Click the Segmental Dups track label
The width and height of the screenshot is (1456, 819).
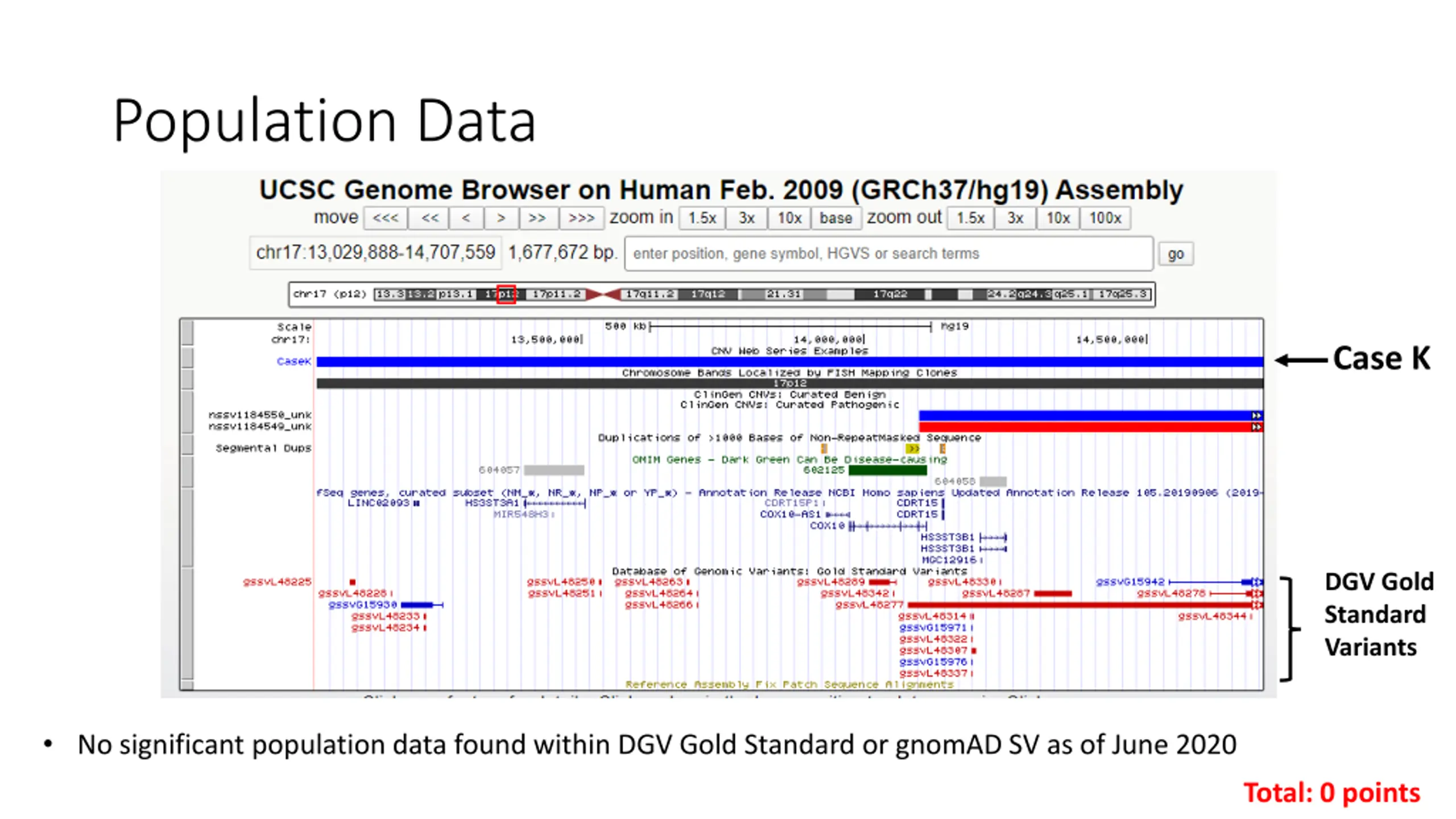click(x=263, y=448)
